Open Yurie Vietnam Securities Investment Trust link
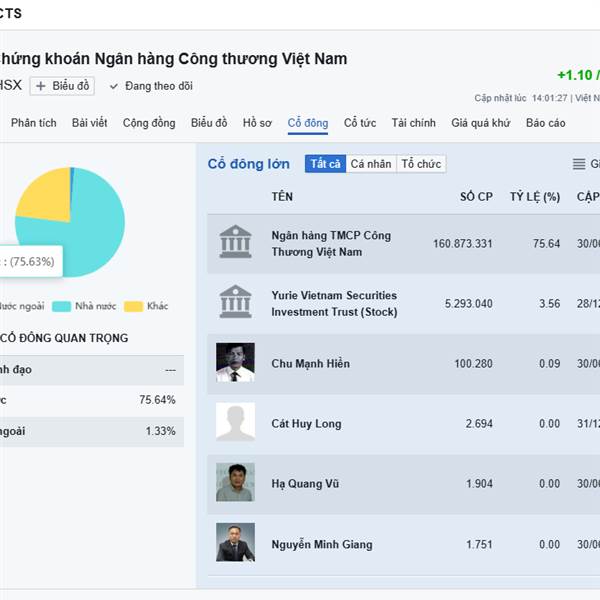 334,303
